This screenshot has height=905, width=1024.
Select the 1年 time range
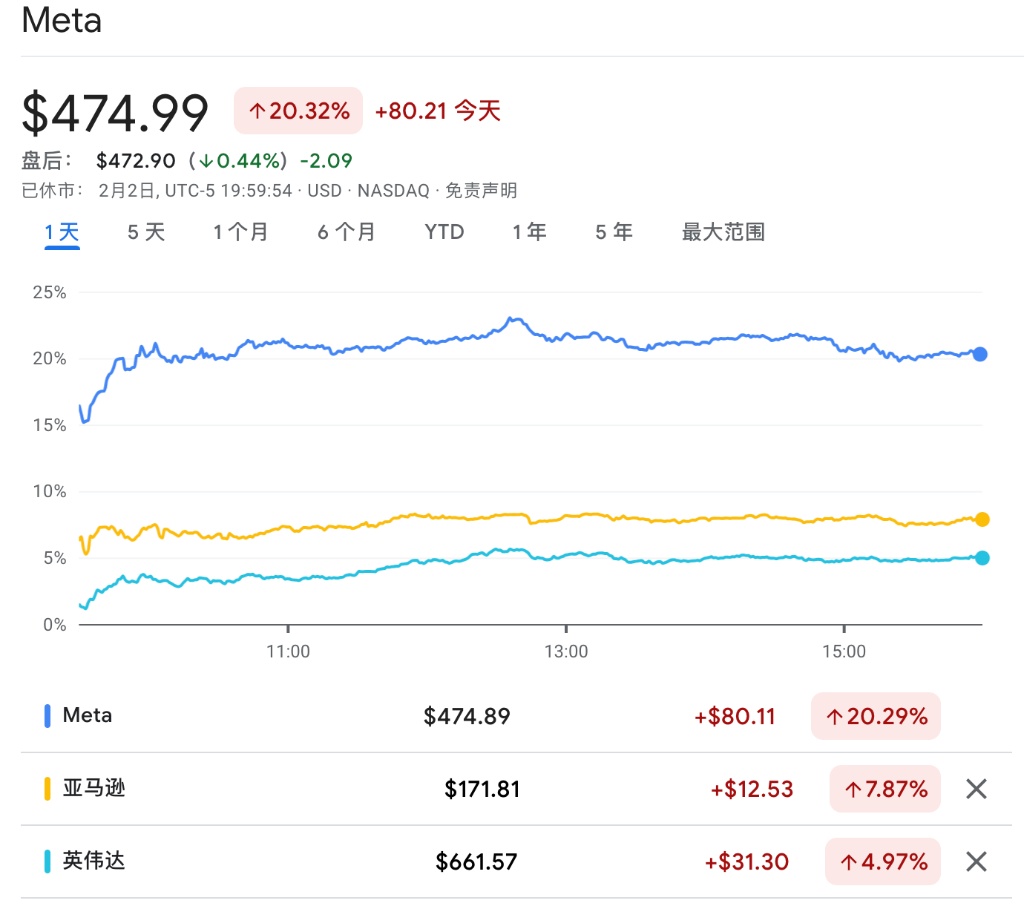[x=529, y=233]
